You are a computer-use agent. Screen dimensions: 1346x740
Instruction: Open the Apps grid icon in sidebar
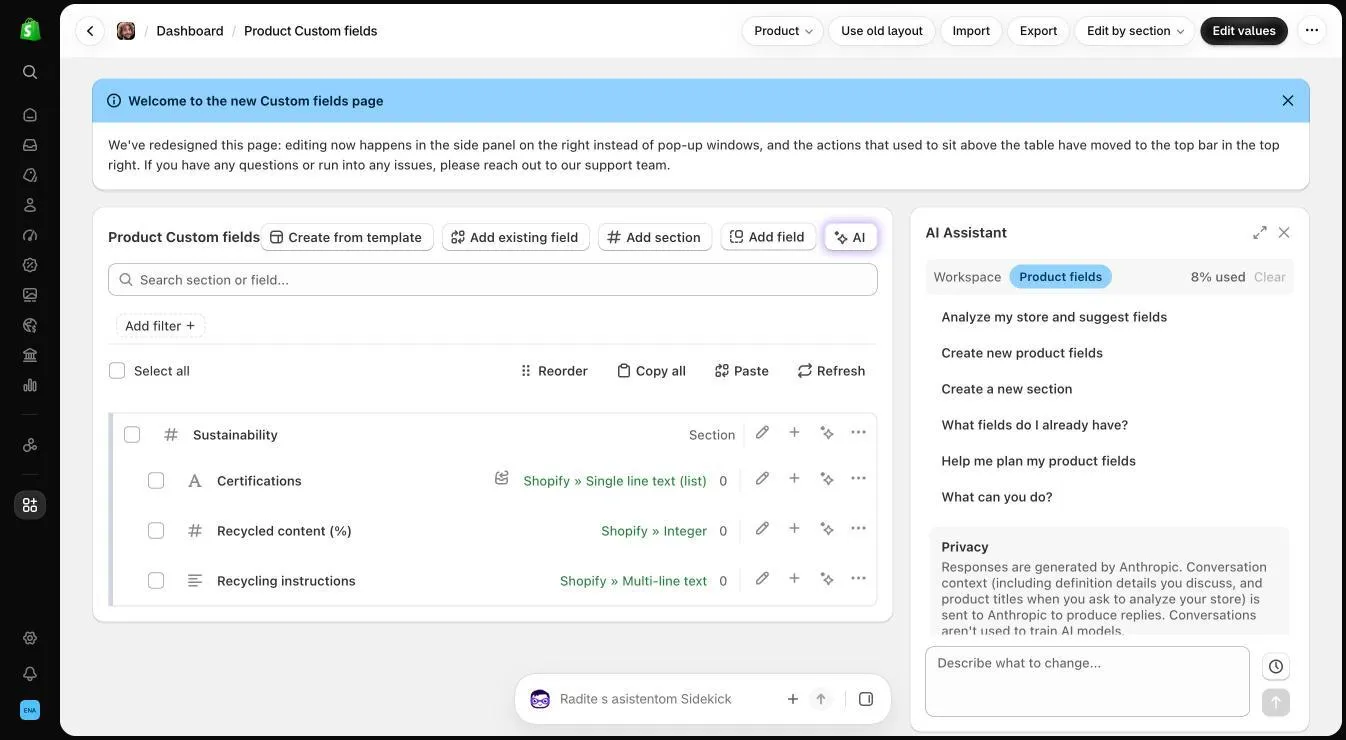[x=30, y=505]
